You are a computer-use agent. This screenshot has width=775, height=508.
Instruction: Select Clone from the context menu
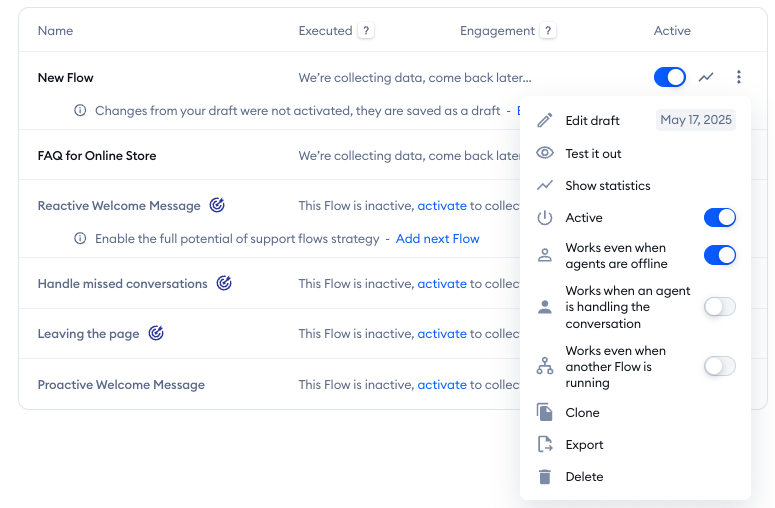point(582,413)
